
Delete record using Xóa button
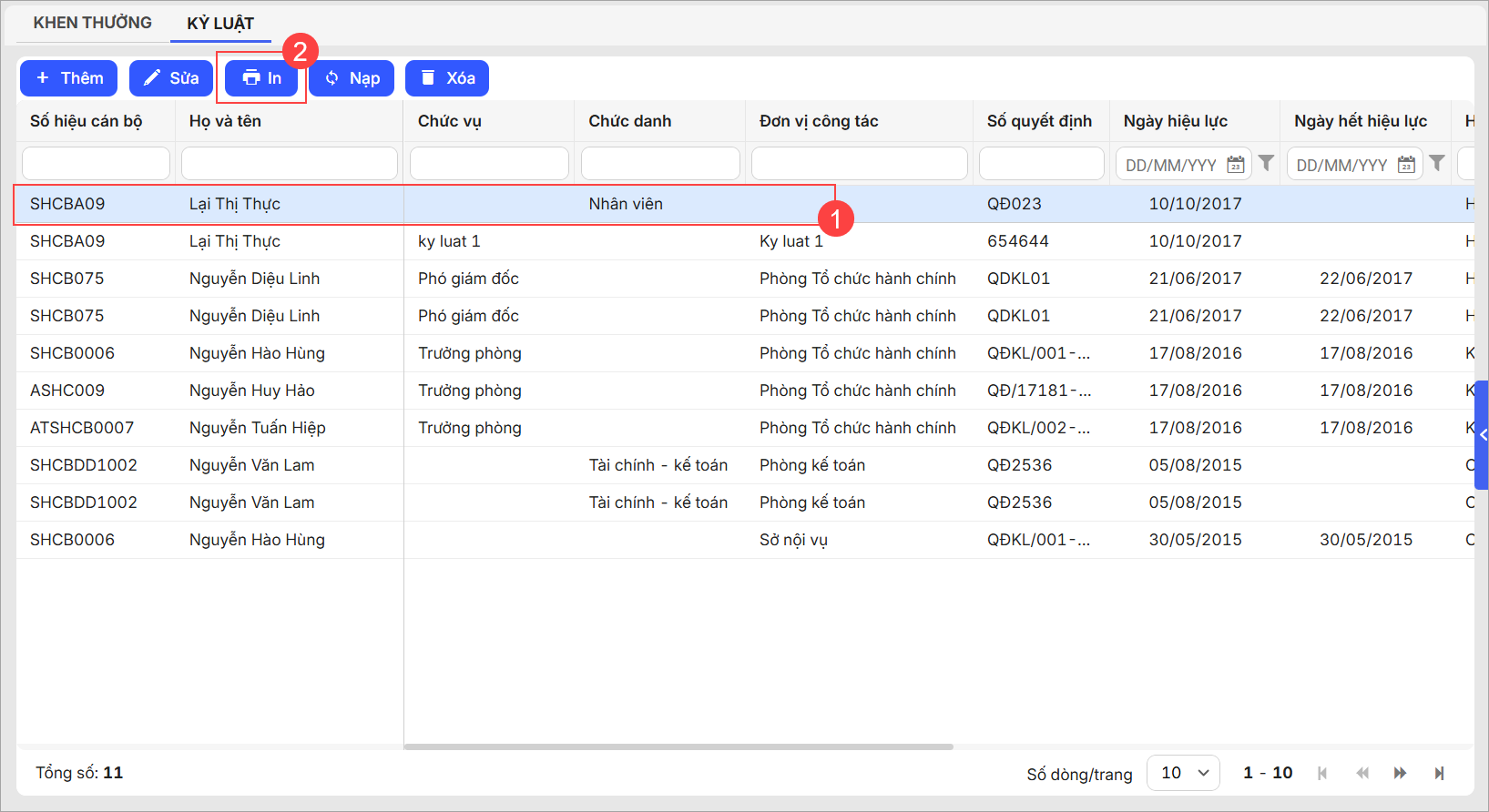(447, 78)
